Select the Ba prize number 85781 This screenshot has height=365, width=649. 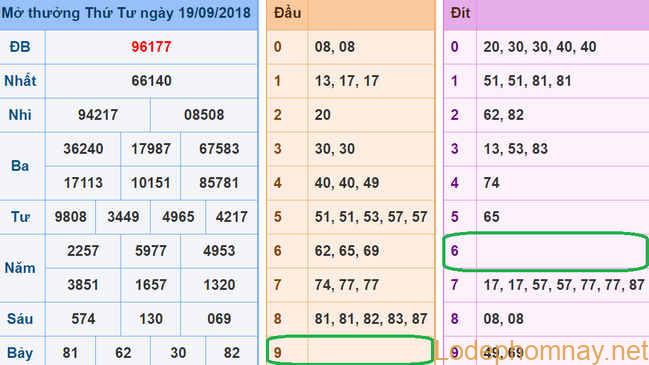click(219, 182)
